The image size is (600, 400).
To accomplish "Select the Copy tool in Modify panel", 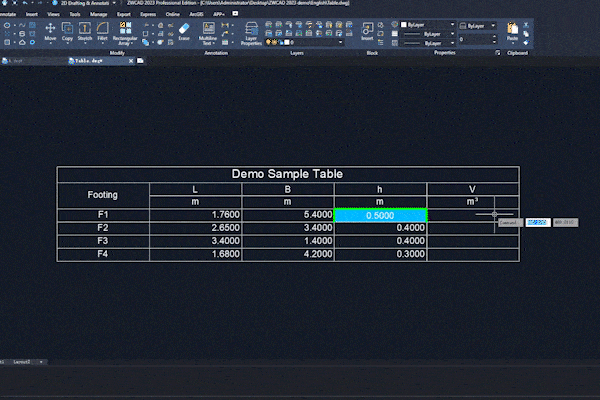I will (67, 31).
